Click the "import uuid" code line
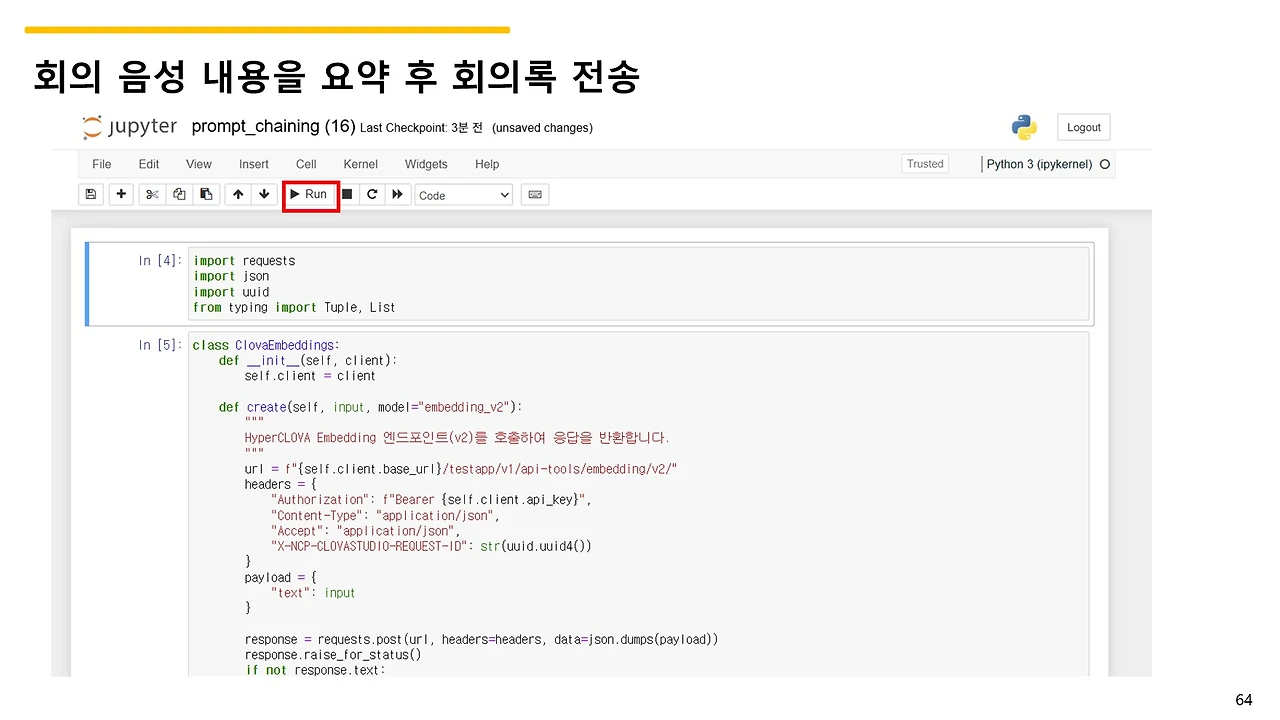Image resolution: width=1280 pixels, height=720 pixels. coord(231,292)
